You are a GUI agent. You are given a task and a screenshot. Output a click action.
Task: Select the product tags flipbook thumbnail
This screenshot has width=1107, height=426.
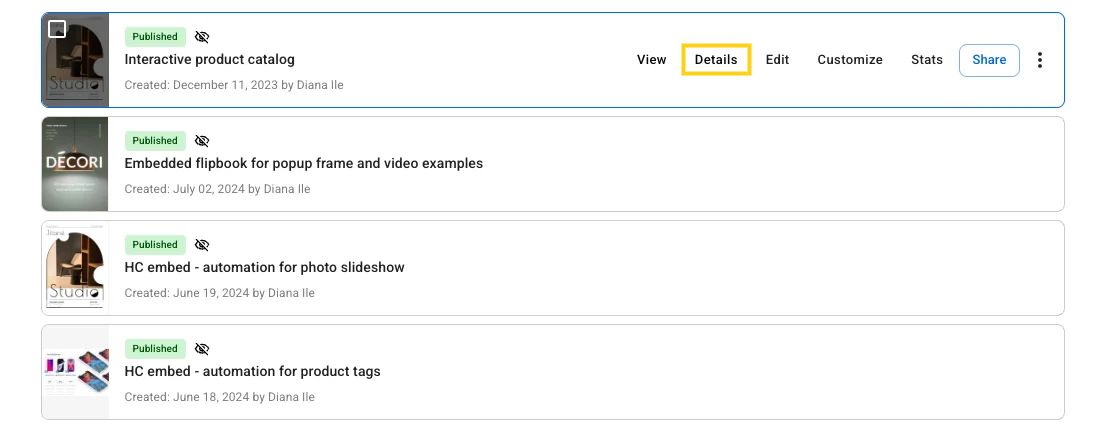point(75,372)
